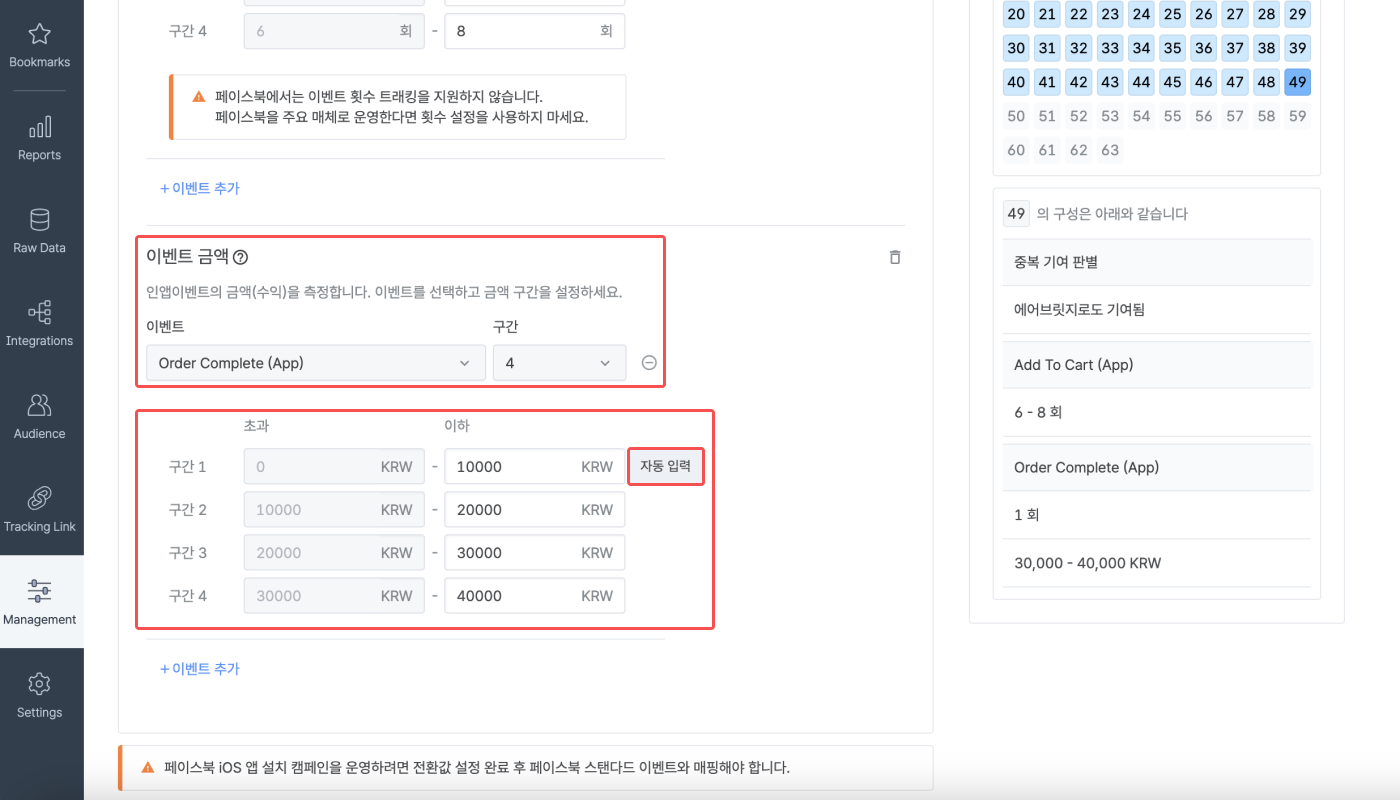This screenshot has height=800, width=1400.
Task: Edit 구간 2 upper limit field 20000
Action: pos(535,510)
